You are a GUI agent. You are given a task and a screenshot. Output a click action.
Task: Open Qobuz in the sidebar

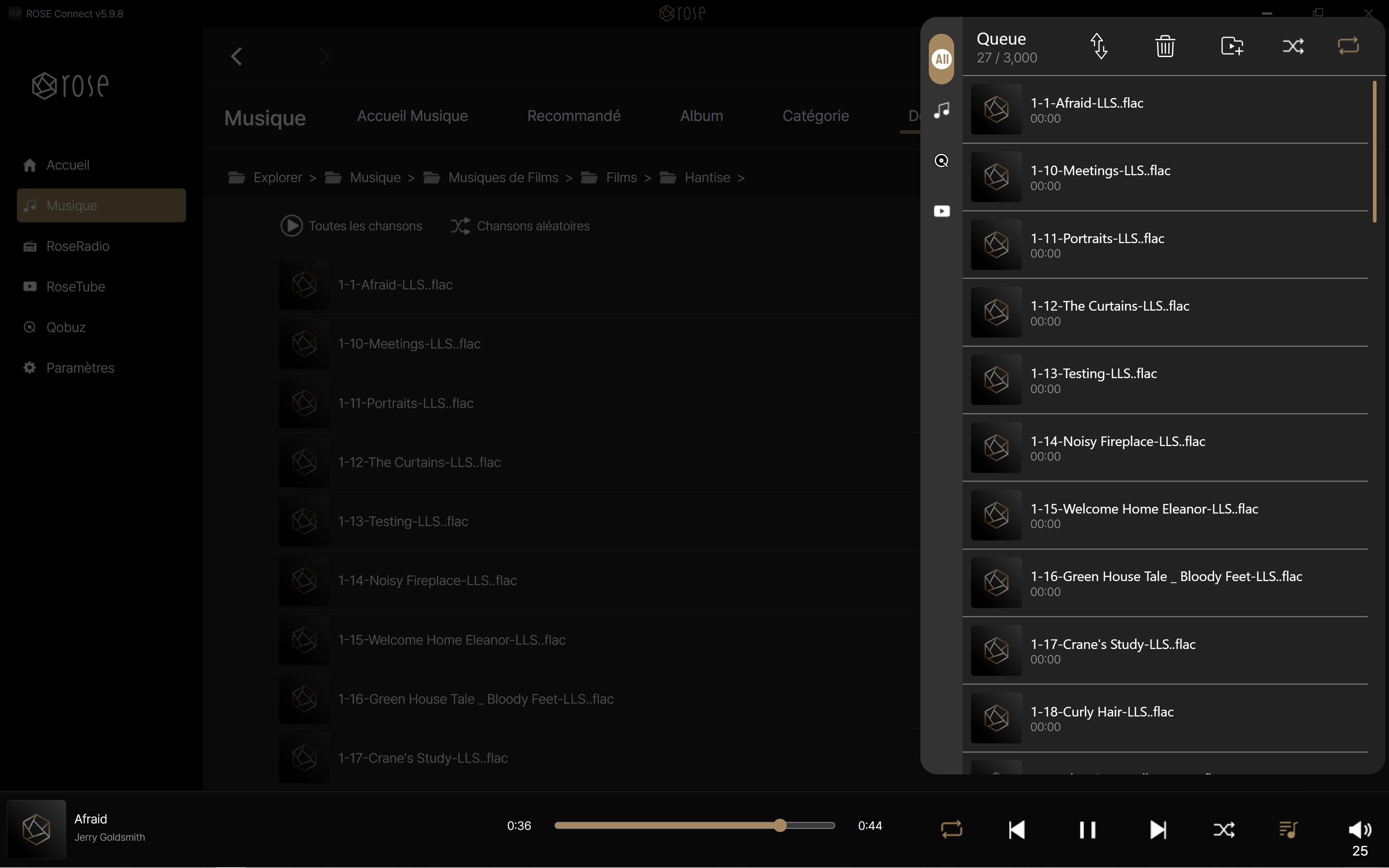(x=101, y=327)
